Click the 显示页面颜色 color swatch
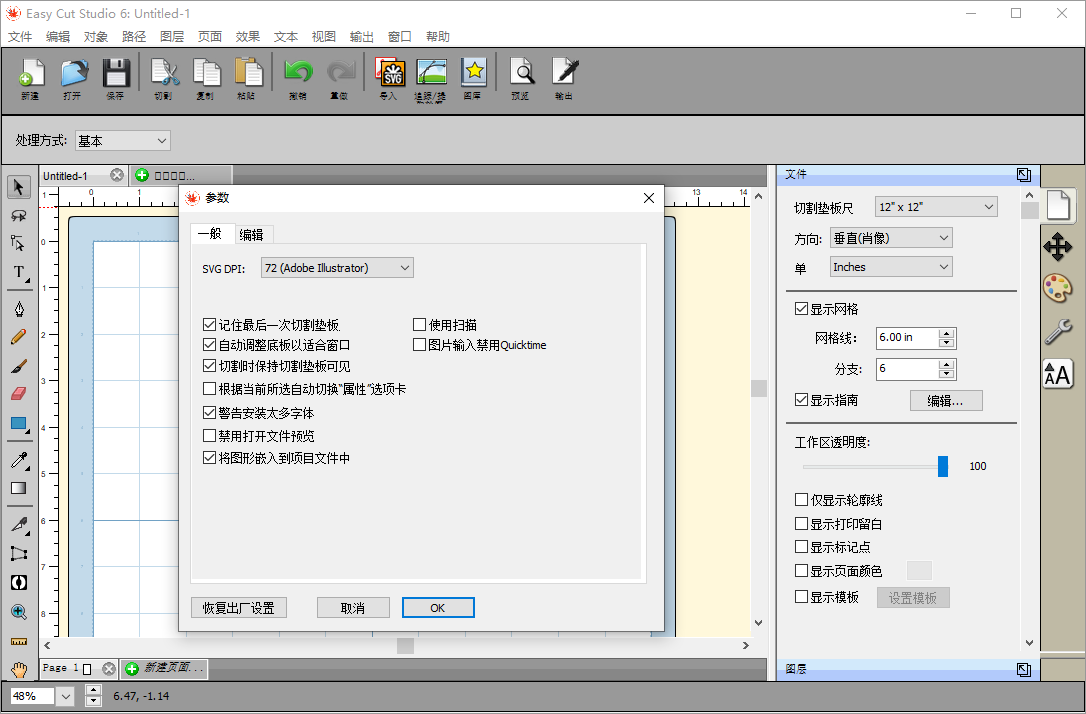 [919, 570]
